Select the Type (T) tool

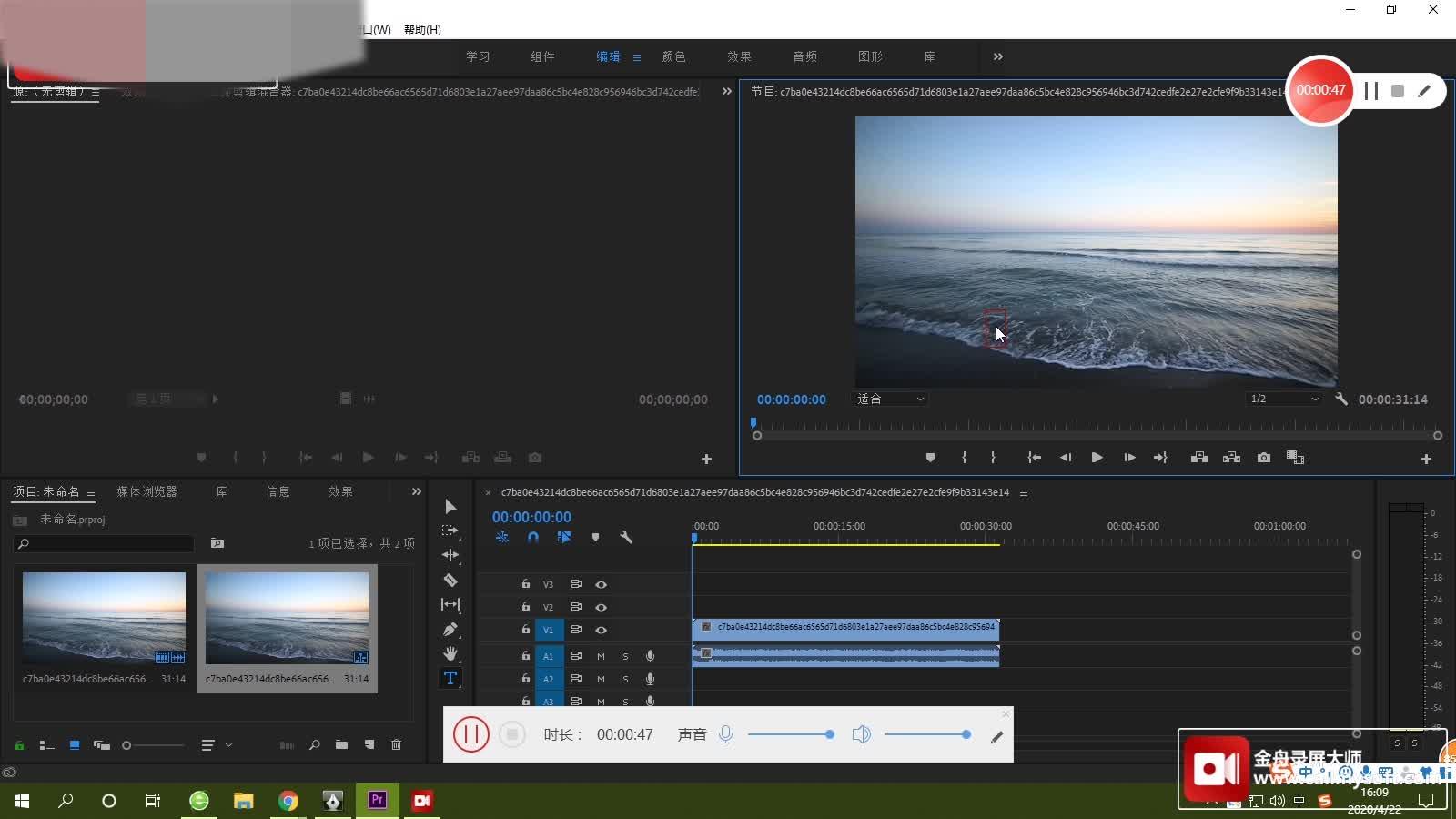click(x=450, y=678)
